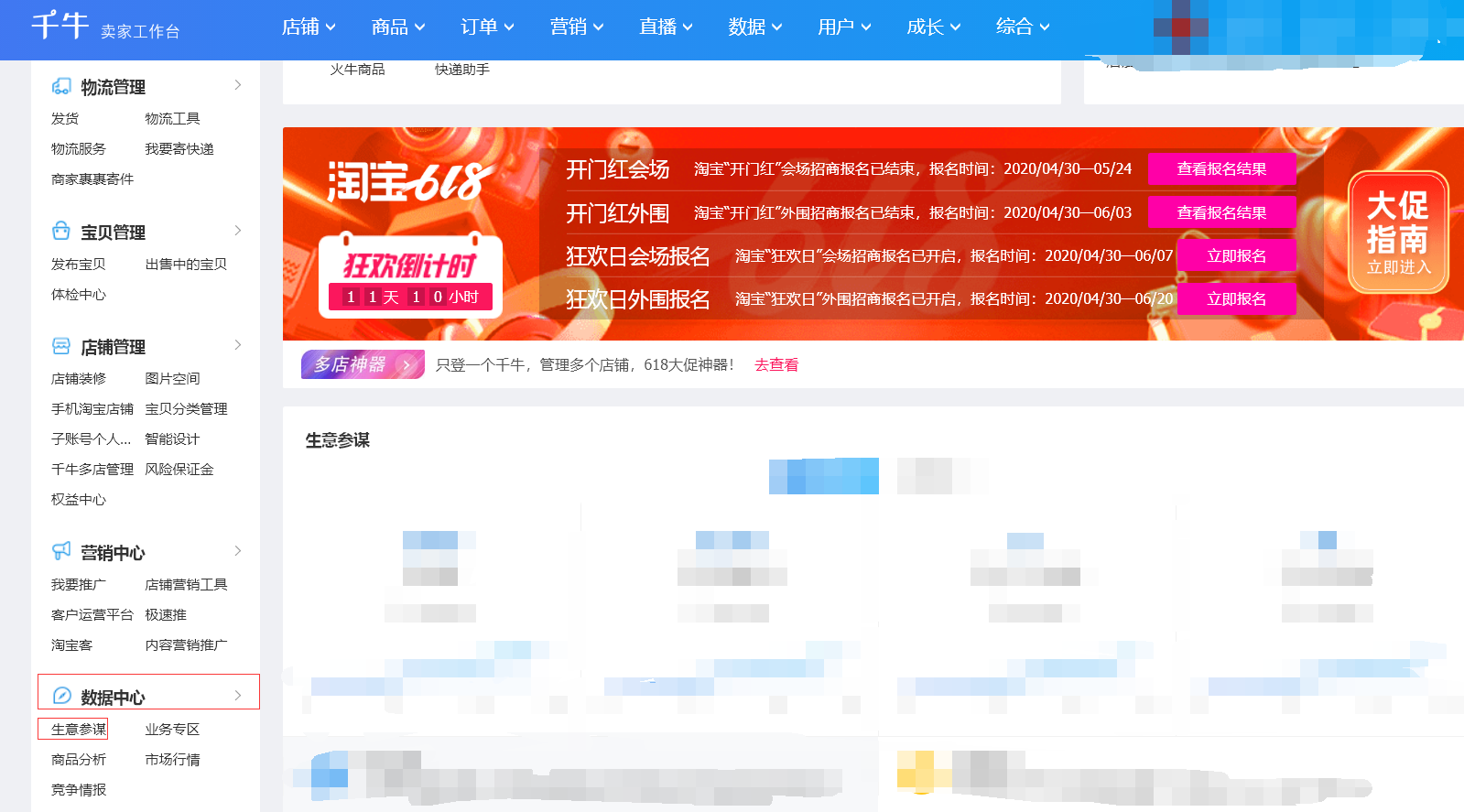Open the 成长 top menu
This screenshot has height=812, width=1464.
click(x=934, y=27)
